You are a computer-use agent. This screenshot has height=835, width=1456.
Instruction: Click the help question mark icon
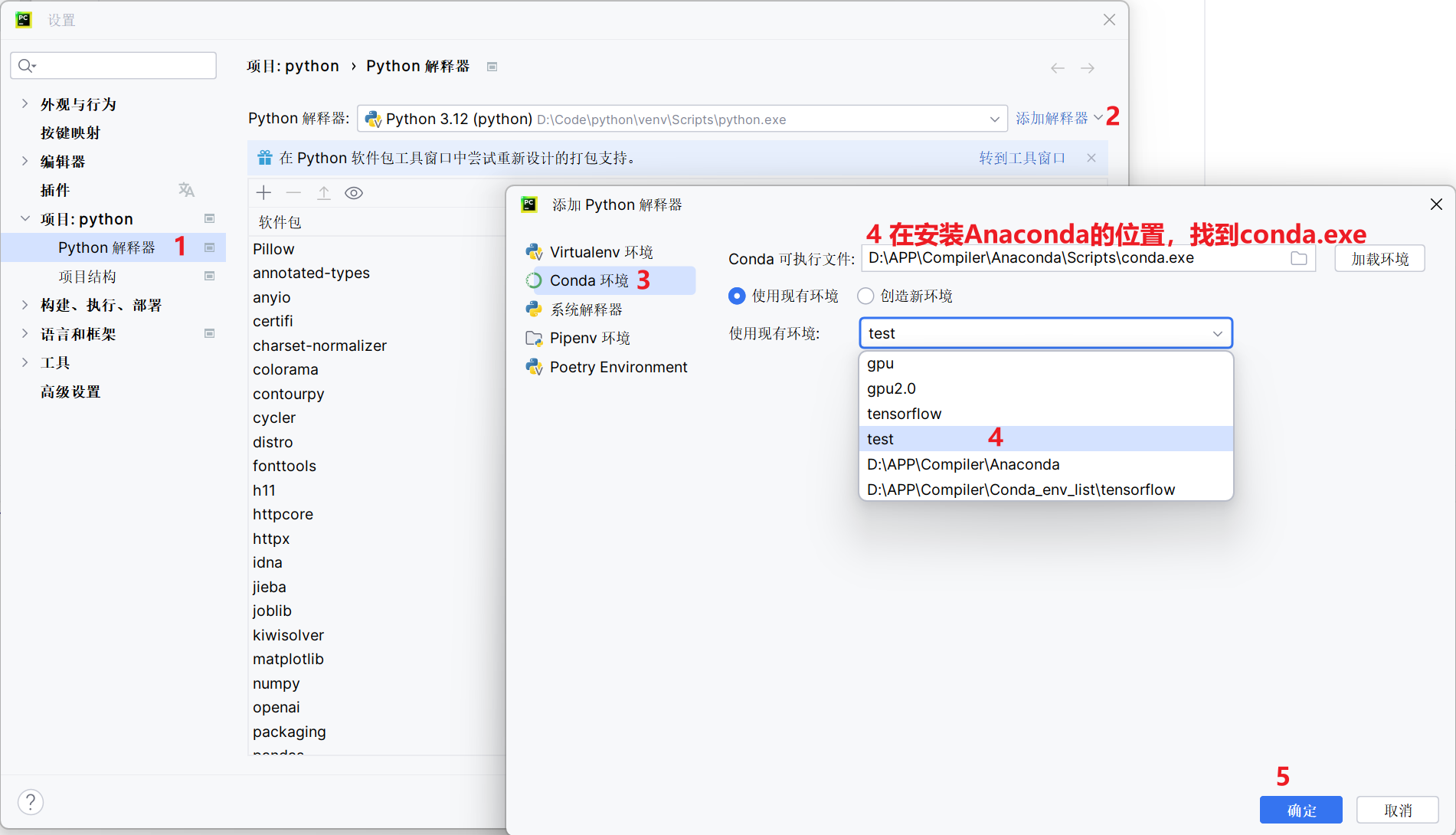click(x=31, y=802)
